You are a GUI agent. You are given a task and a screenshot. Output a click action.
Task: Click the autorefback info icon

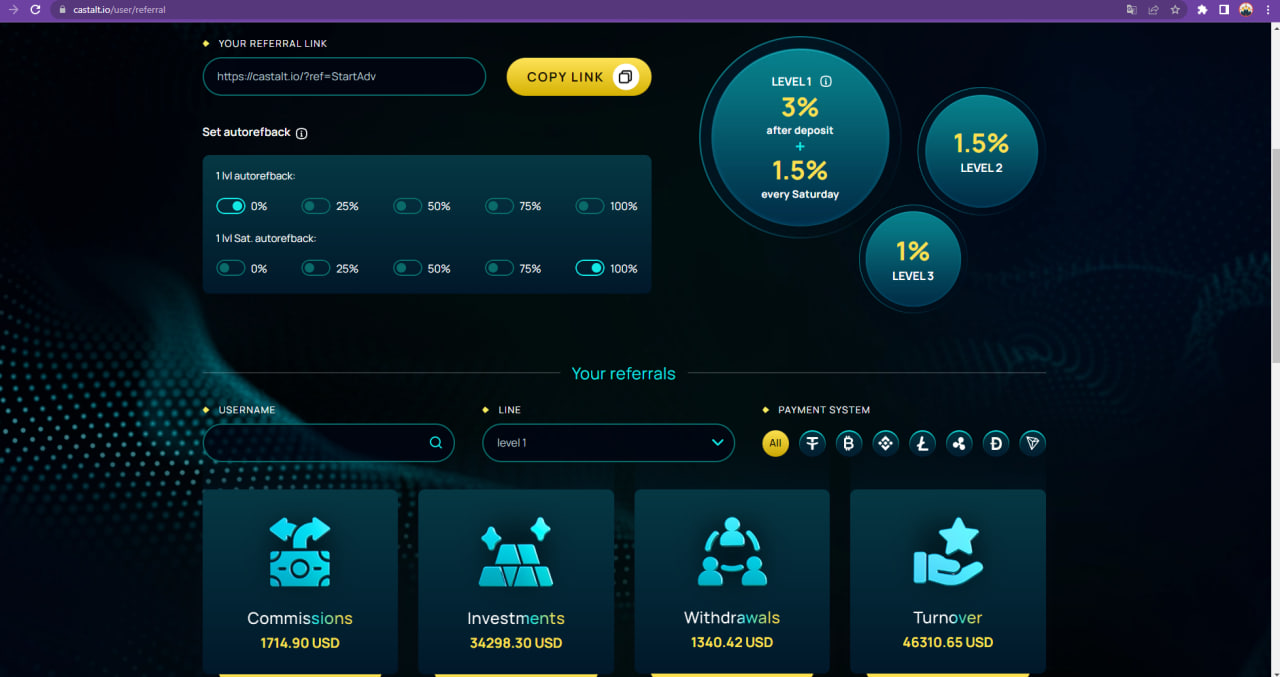click(x=302, y=133)
